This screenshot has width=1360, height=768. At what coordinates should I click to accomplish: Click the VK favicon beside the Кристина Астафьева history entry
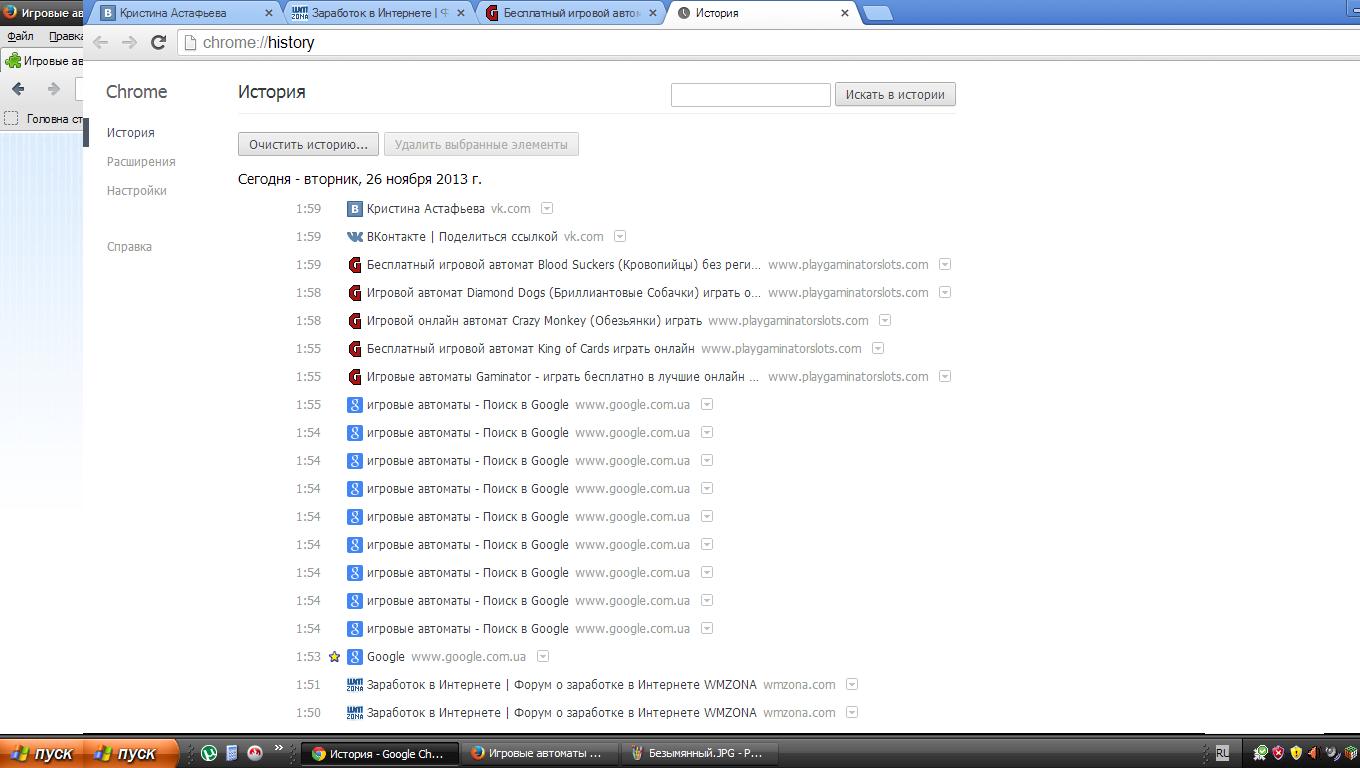pyautogui.click(x=354, y=209)
